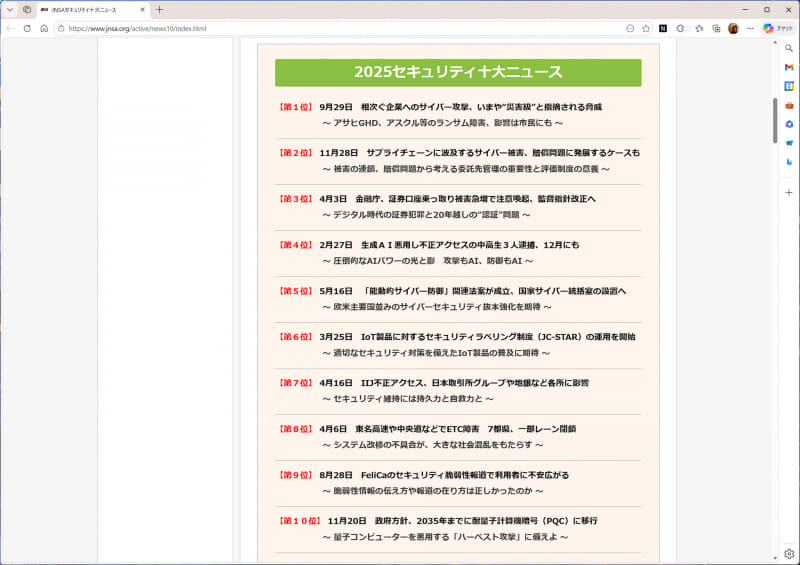Open a new browser tab
This screenshot has height=565, width=800.
(x=159, y=10)
